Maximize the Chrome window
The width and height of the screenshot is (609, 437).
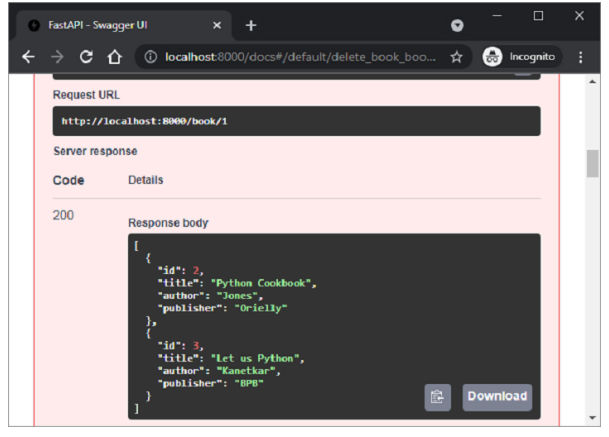(538, 16)
